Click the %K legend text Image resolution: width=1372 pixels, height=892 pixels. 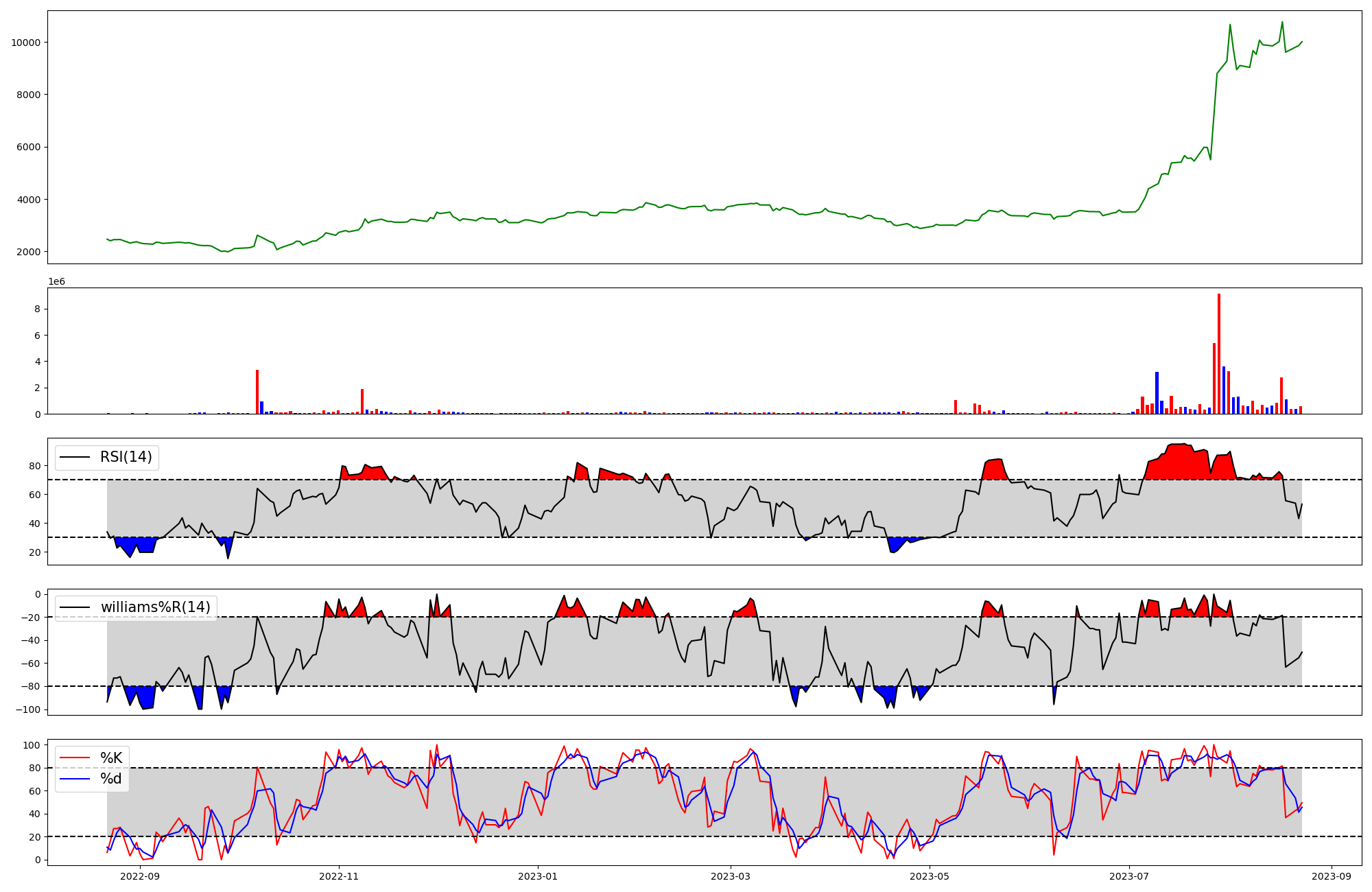111,758
